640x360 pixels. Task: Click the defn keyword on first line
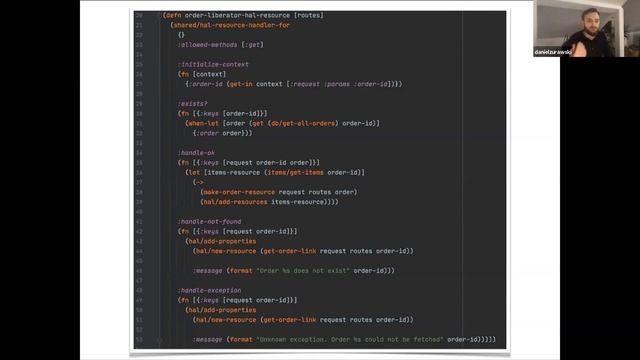click(x=173, y=15)
